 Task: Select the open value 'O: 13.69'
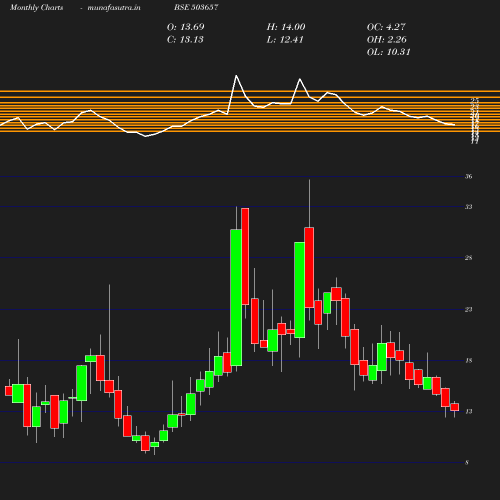pyautogui.click(x=185, y=27)
